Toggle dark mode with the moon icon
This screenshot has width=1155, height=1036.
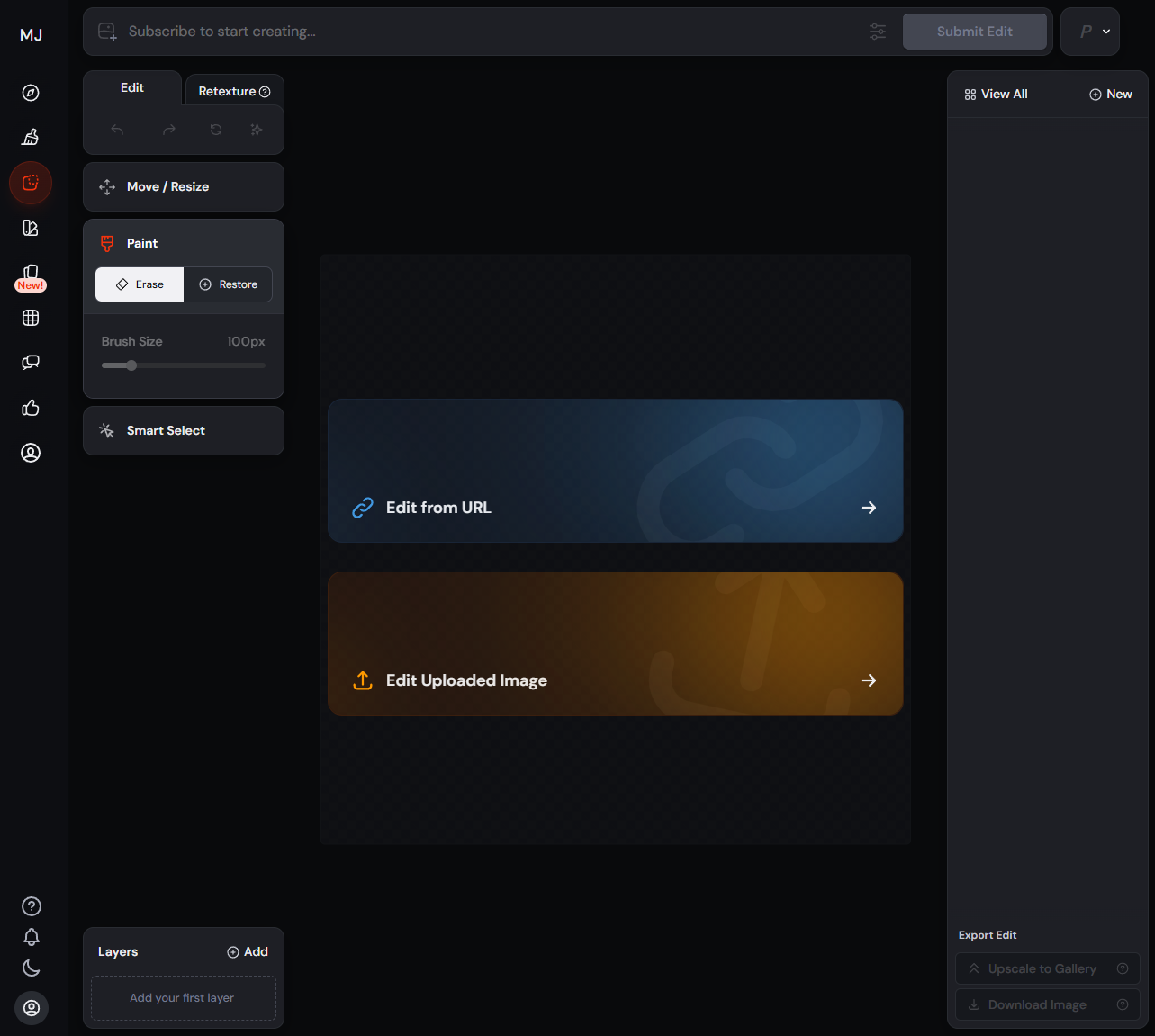[x=31, y=968]
